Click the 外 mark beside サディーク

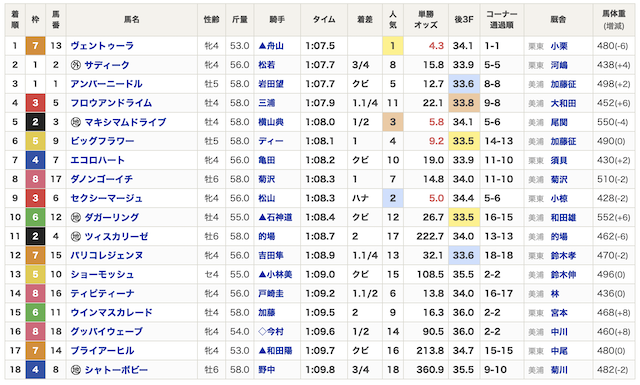[76, 65]
